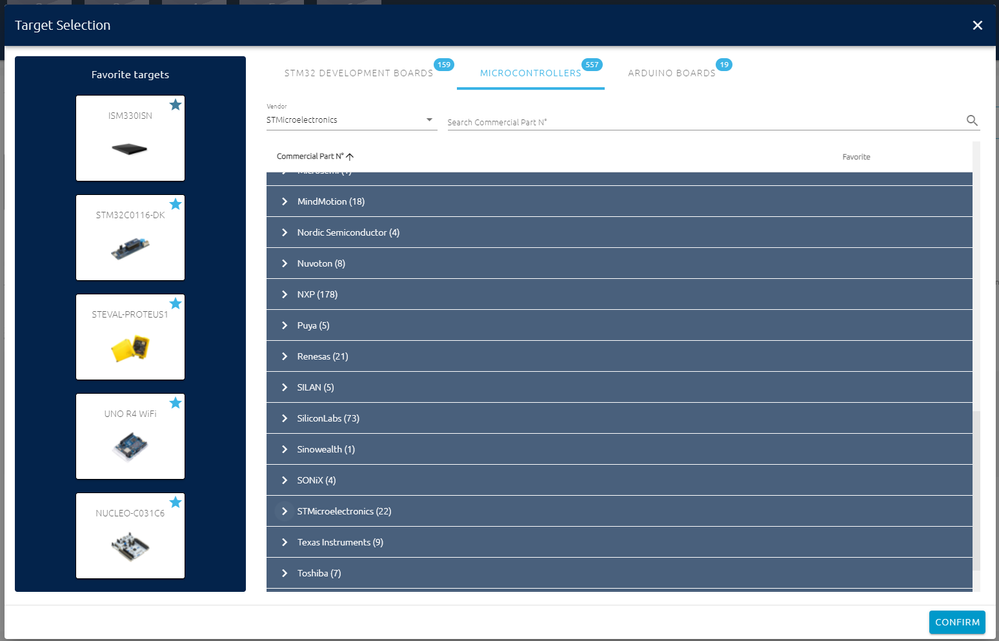Click the vendor list vertical scrollbar

977,491
